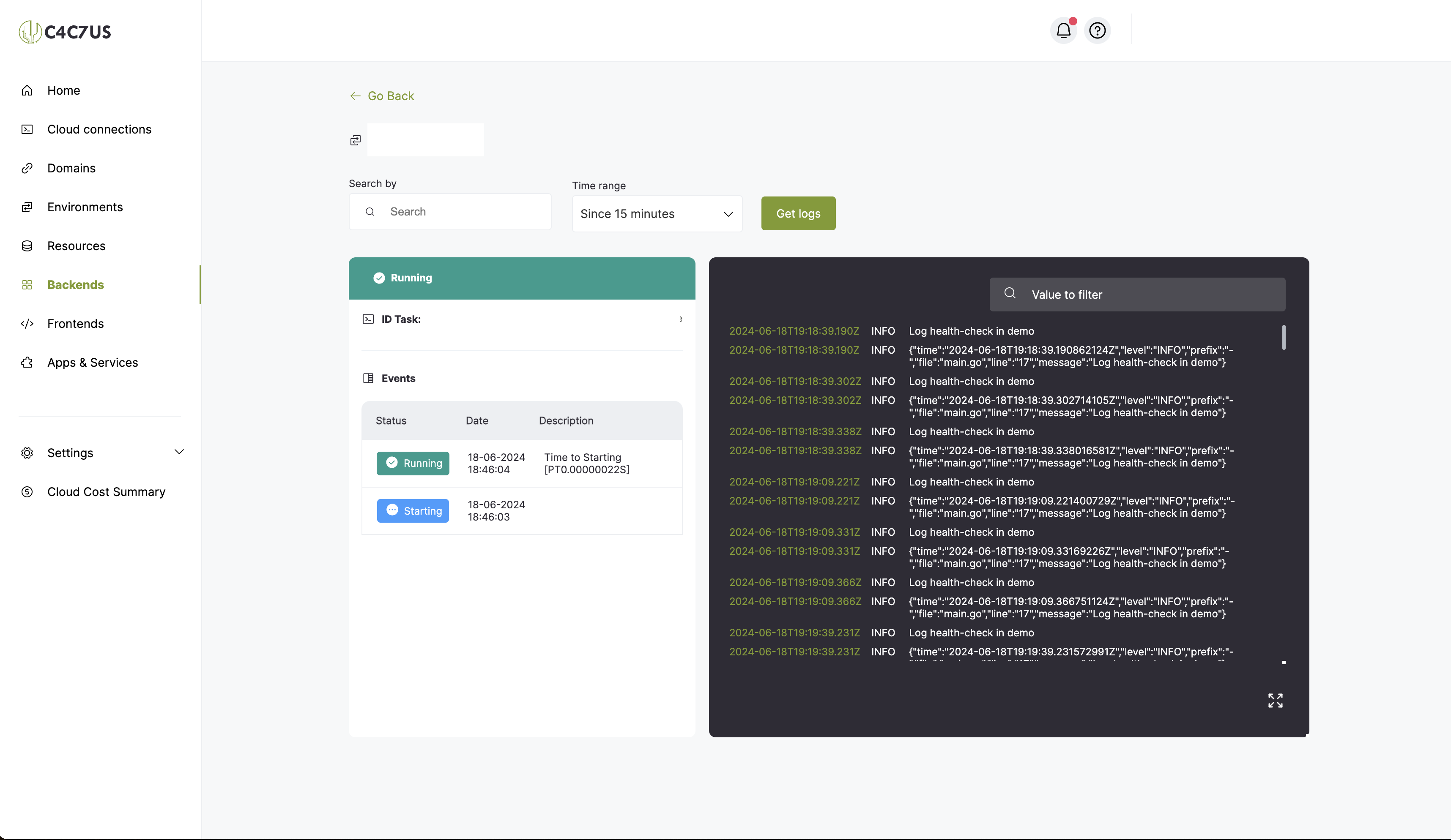
Task: Open the notifications bell
Action: (x=1063, y=30)
